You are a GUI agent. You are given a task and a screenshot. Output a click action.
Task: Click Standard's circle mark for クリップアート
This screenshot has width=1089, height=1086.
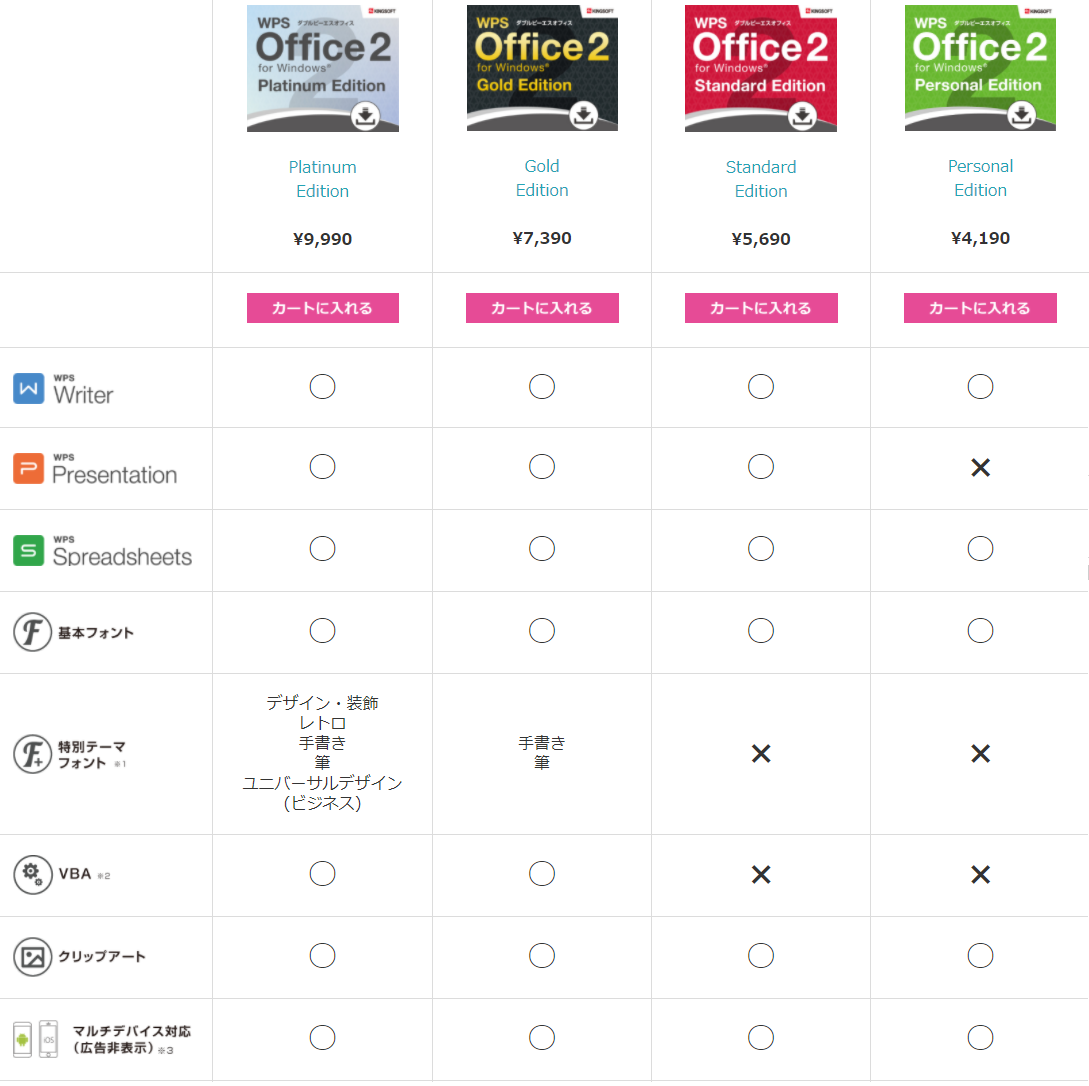point(760,956)
